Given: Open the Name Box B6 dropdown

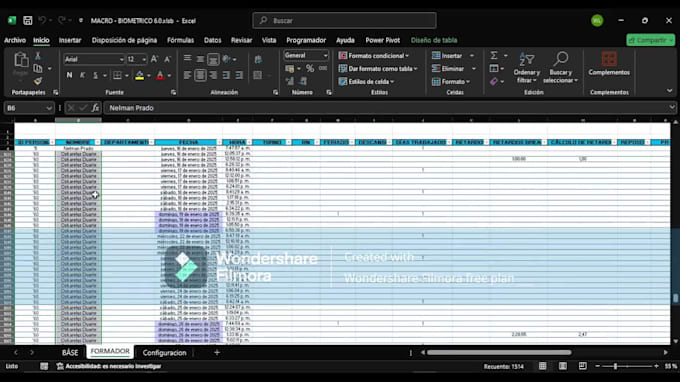Looking at the screenshot, I should click(x=49, y=108).
